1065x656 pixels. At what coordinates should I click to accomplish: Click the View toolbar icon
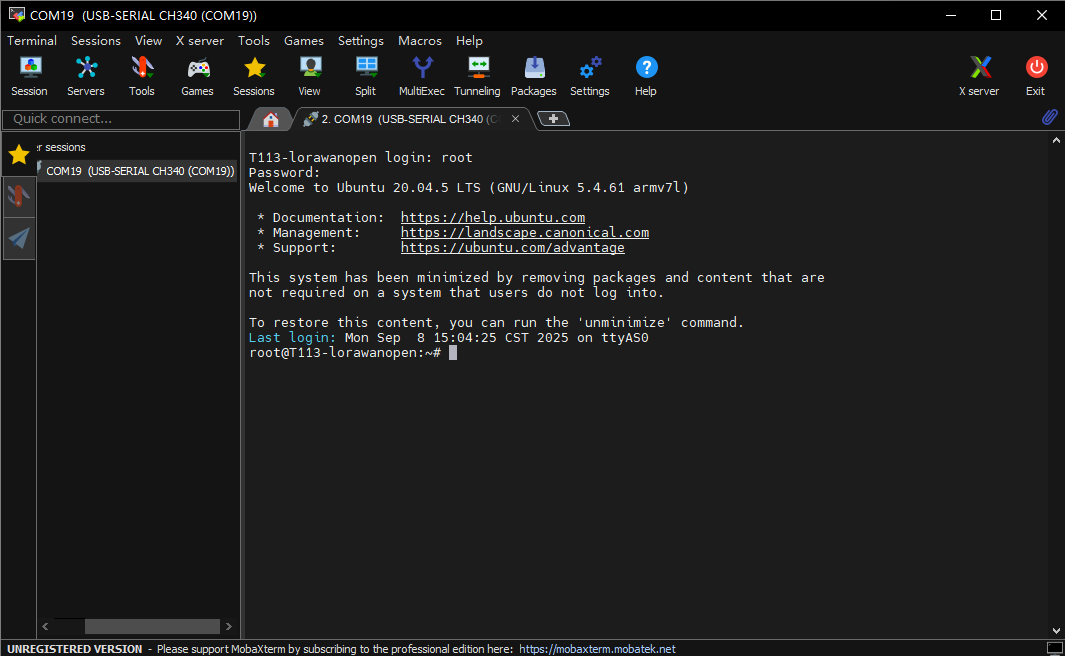[x=310, y=76]
